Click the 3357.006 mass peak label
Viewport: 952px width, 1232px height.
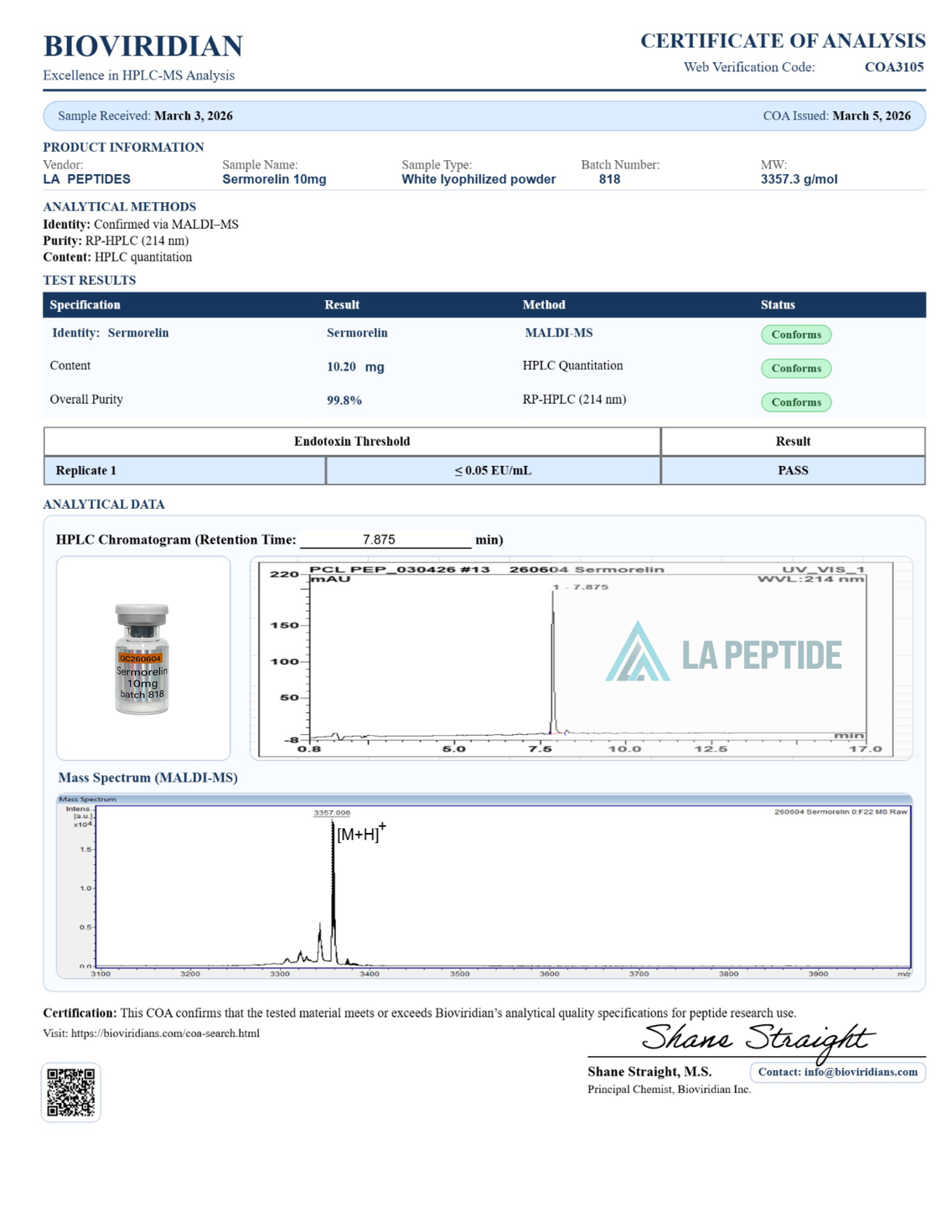tap(332, 813)
